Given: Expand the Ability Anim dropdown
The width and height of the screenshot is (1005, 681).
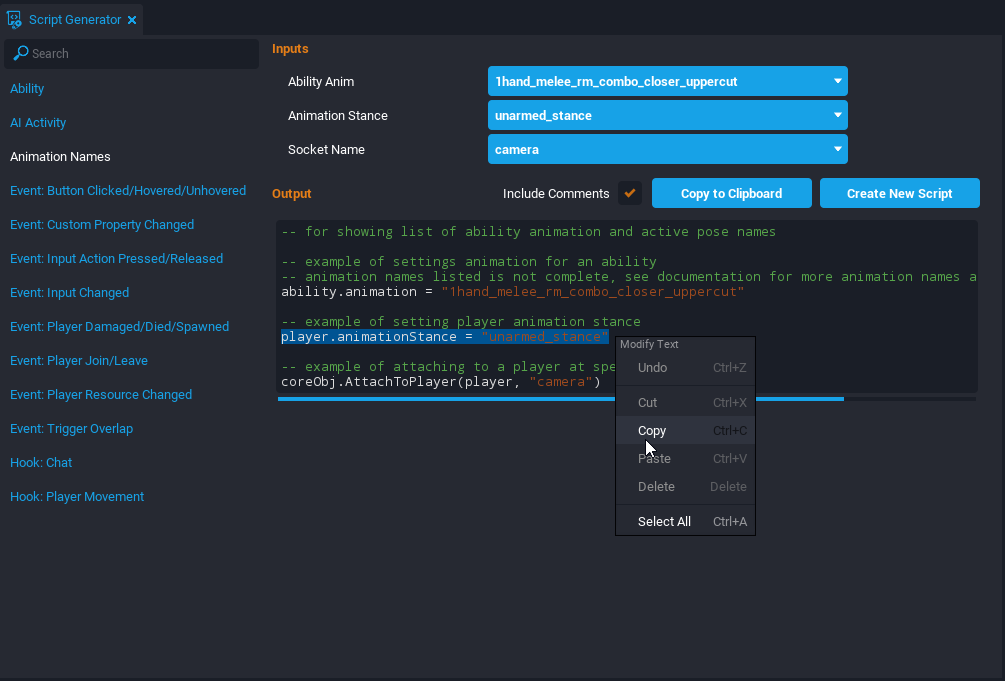Looking at the screenshot, I should point(667,81).
